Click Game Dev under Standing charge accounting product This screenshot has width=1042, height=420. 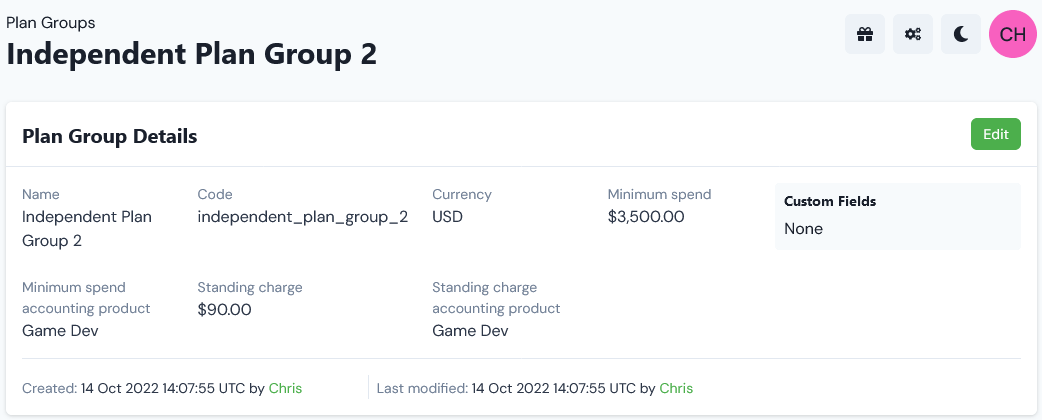pos(470,330)
